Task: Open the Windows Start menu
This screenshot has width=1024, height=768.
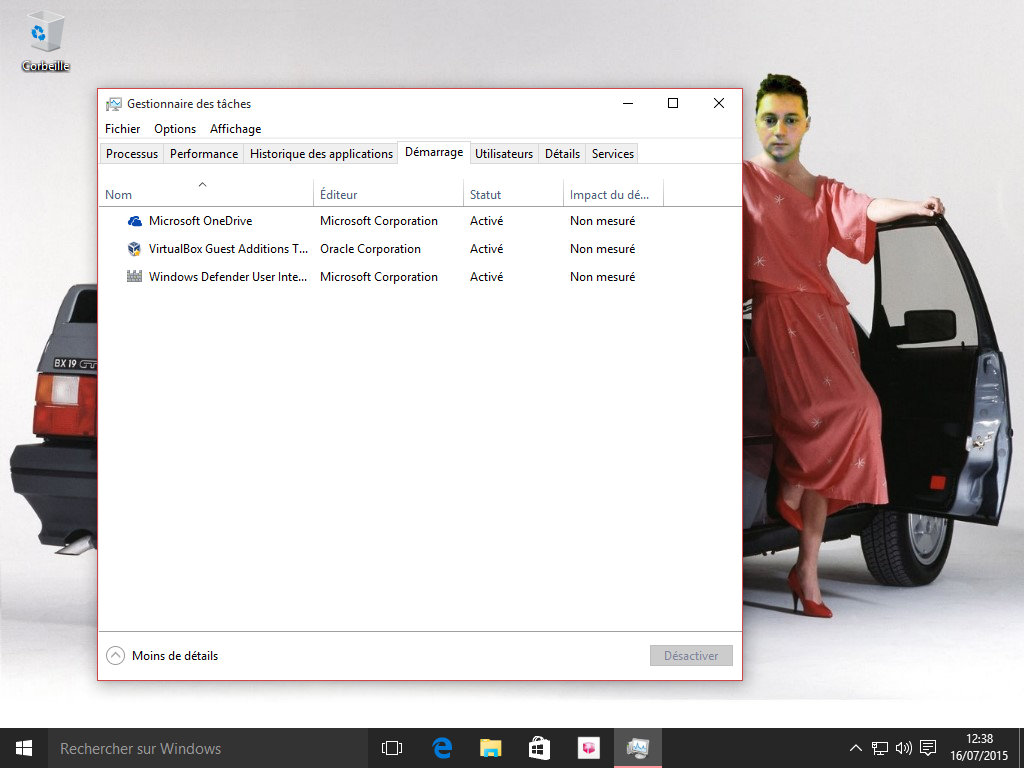Action: point(24,748)
